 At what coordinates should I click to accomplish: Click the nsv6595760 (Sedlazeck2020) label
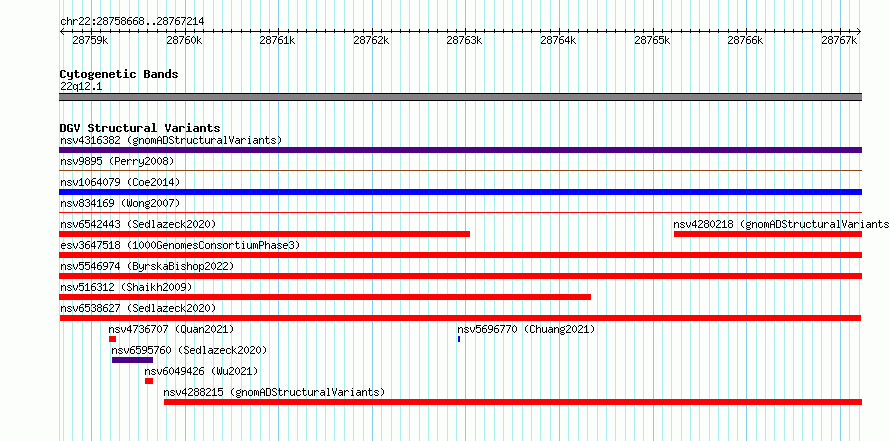[x=189, y=350]
